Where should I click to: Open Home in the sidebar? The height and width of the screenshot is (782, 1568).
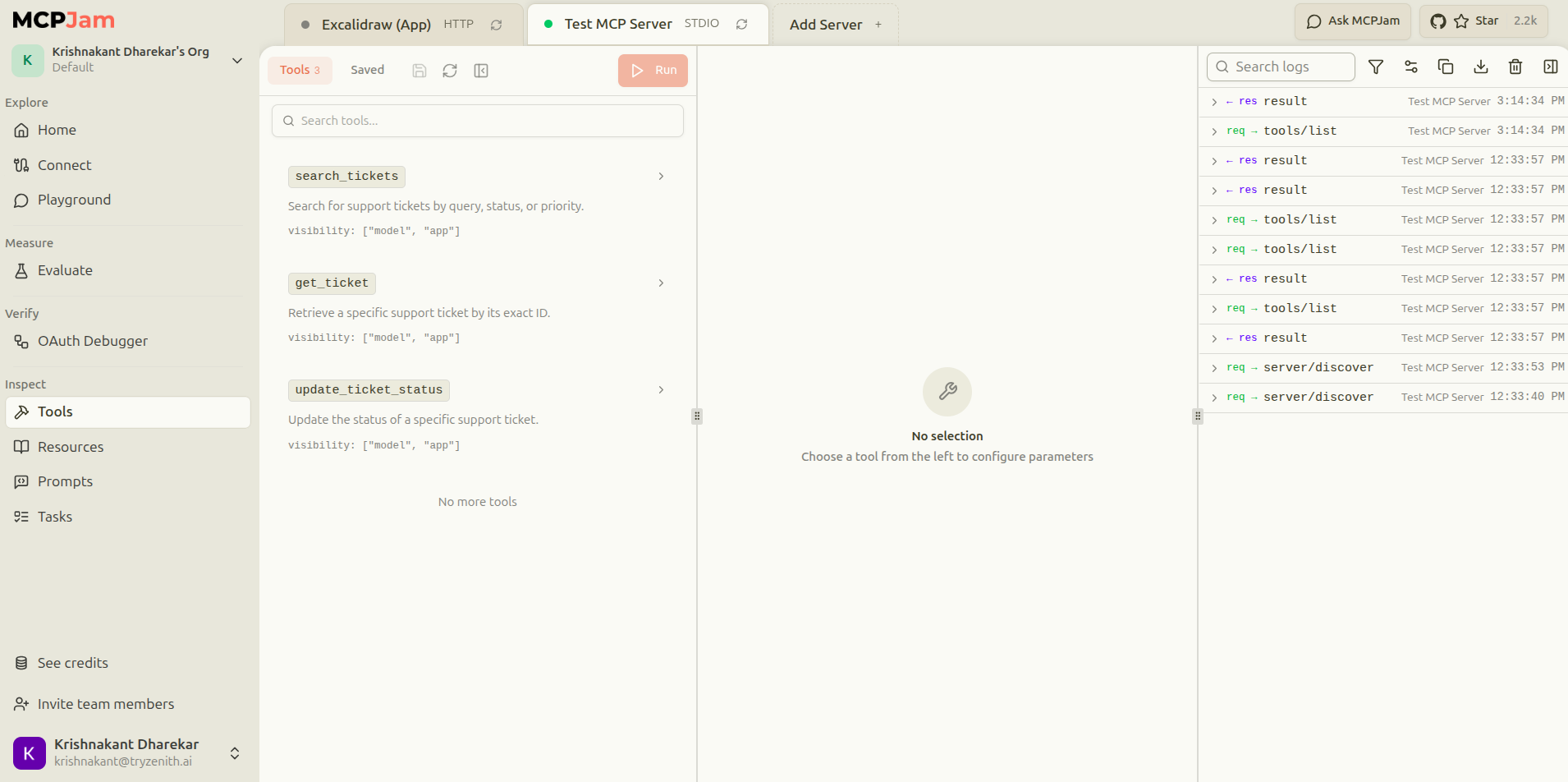(127, 130)
